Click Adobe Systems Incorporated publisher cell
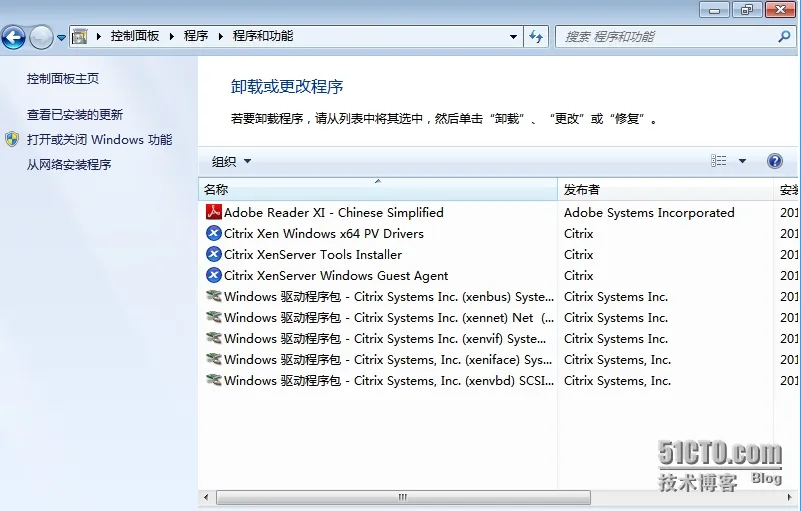 click(649, 213)
